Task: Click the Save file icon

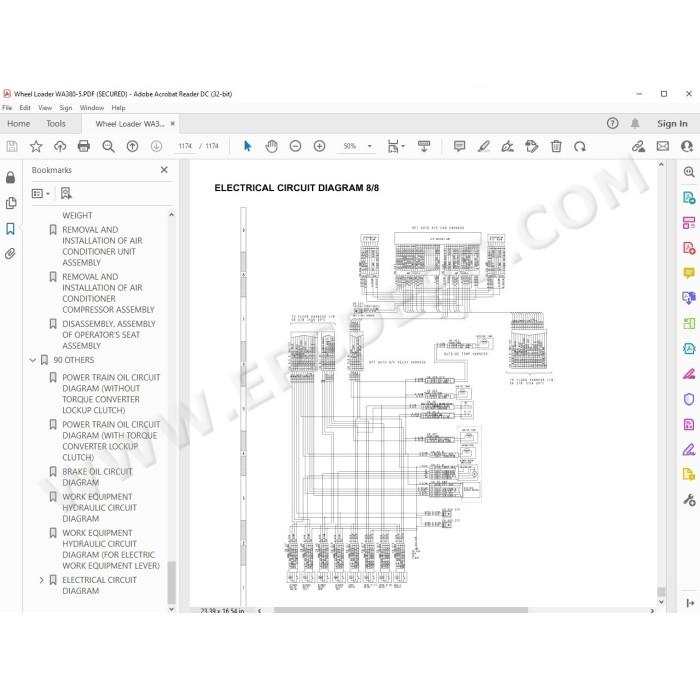Action: click(12, 146)
